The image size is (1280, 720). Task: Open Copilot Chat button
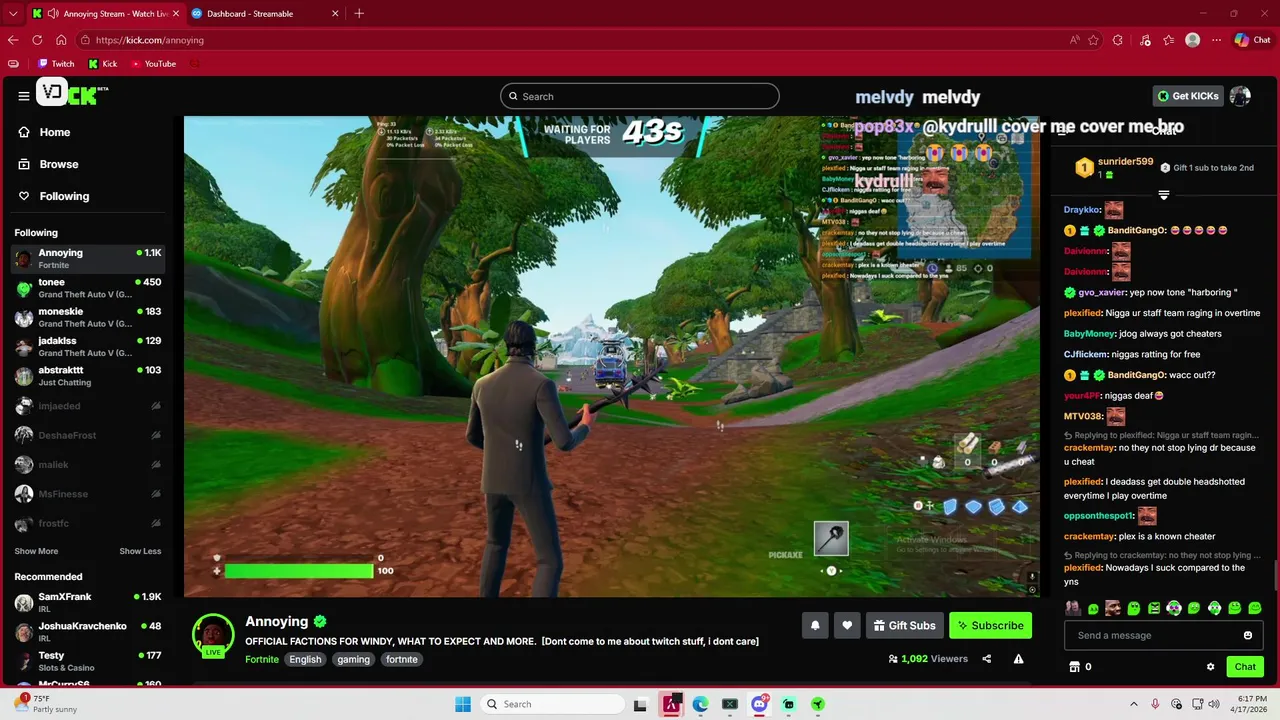click(x=1252, y=40)
